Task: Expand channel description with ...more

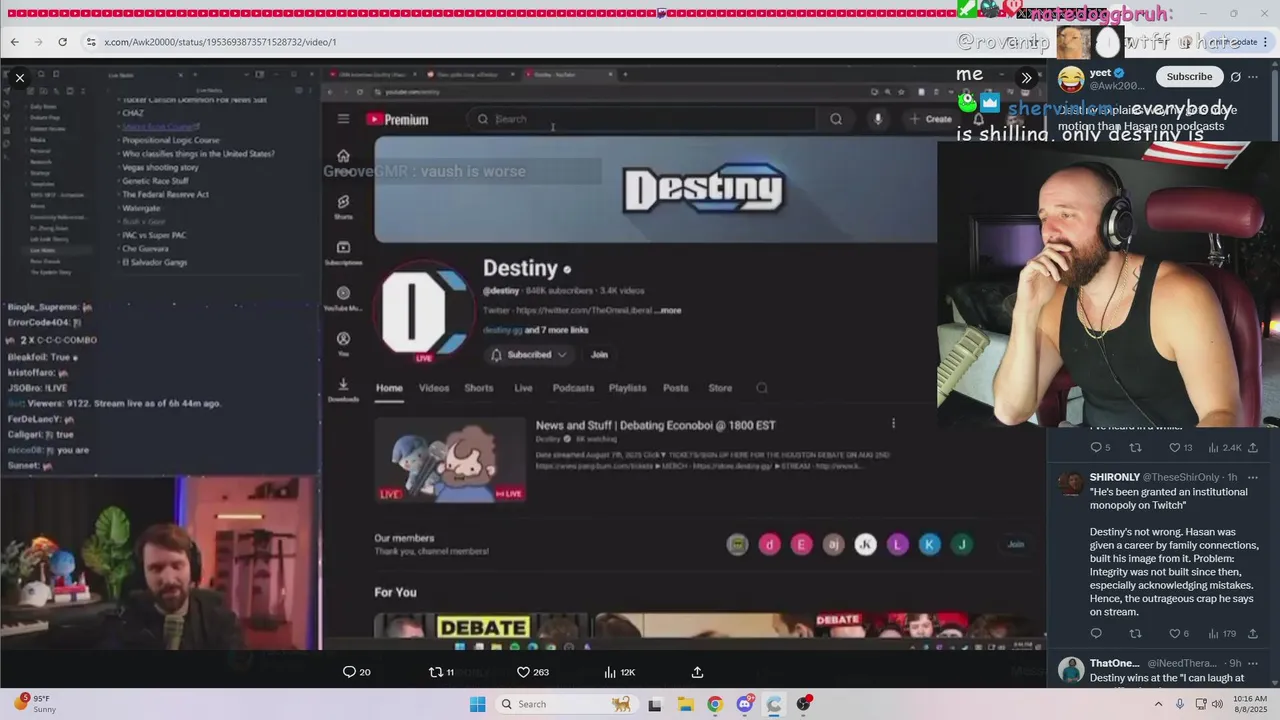Action: [668, 310]
